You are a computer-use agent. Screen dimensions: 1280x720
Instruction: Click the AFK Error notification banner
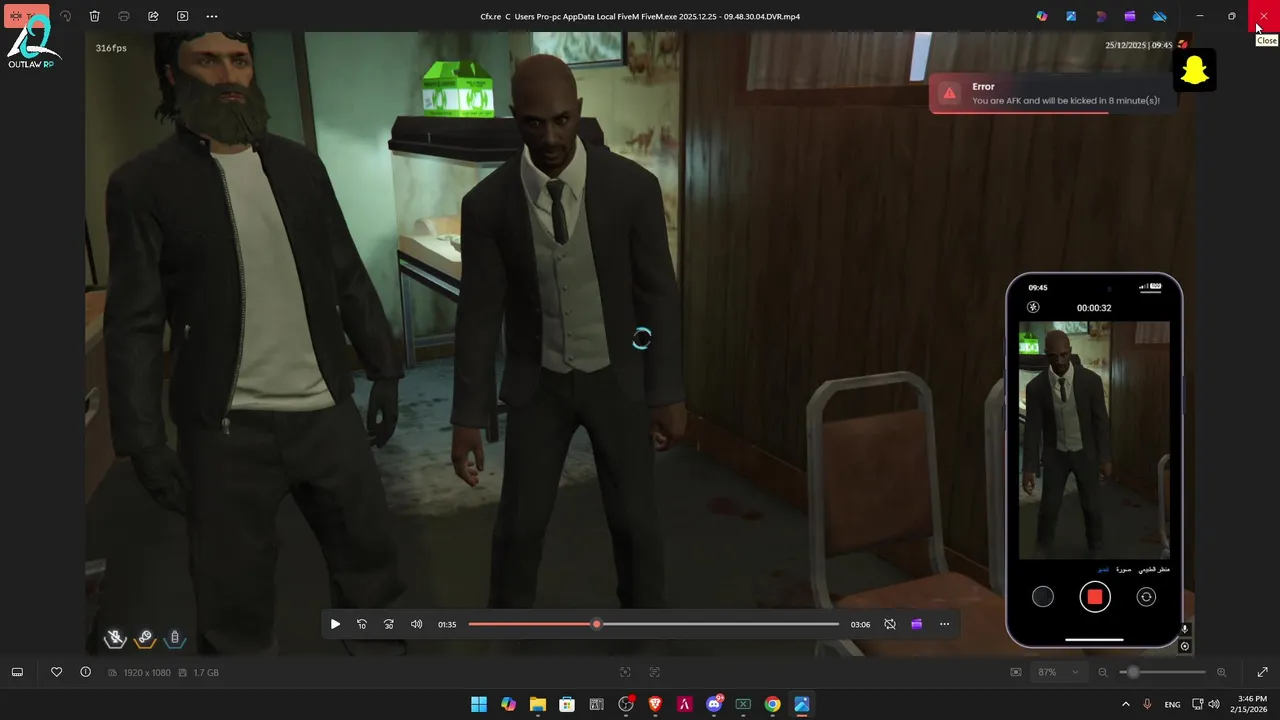coord(1050,93)
